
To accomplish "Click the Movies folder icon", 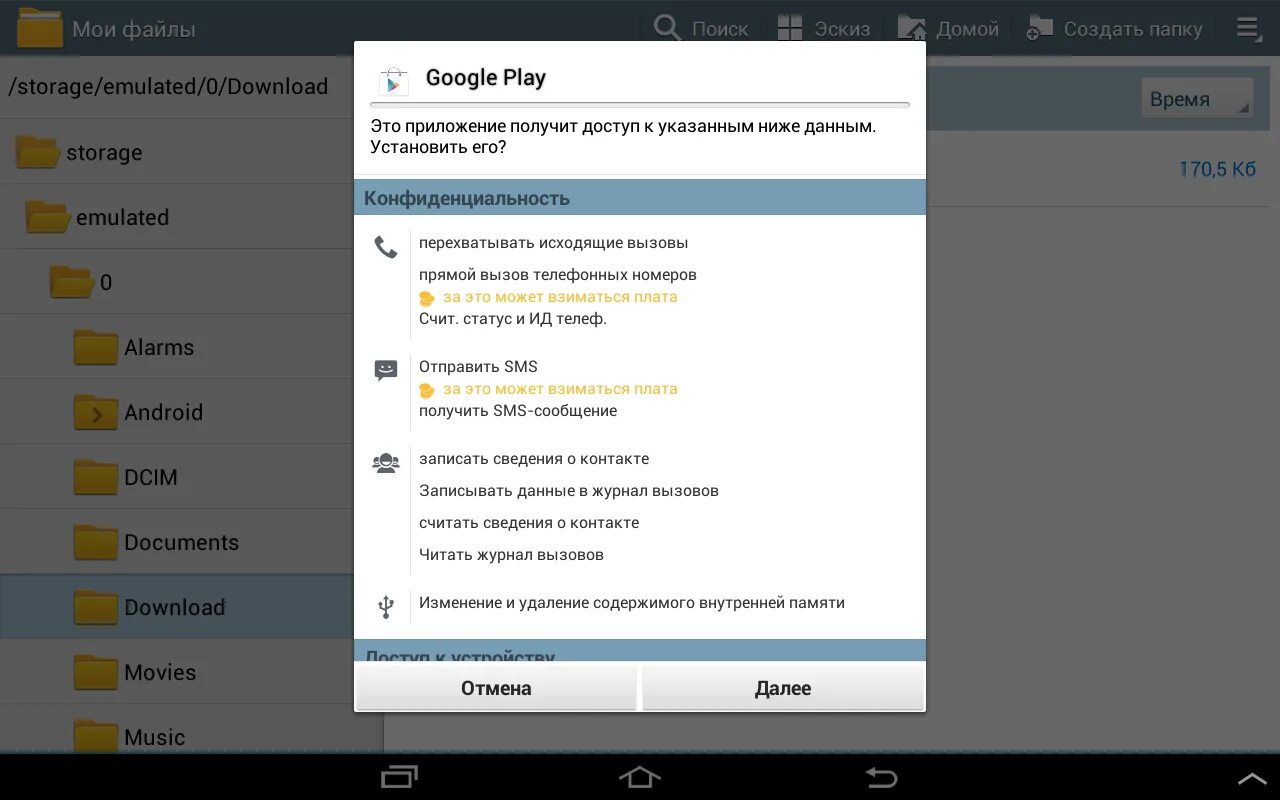I will coord(96,672).
